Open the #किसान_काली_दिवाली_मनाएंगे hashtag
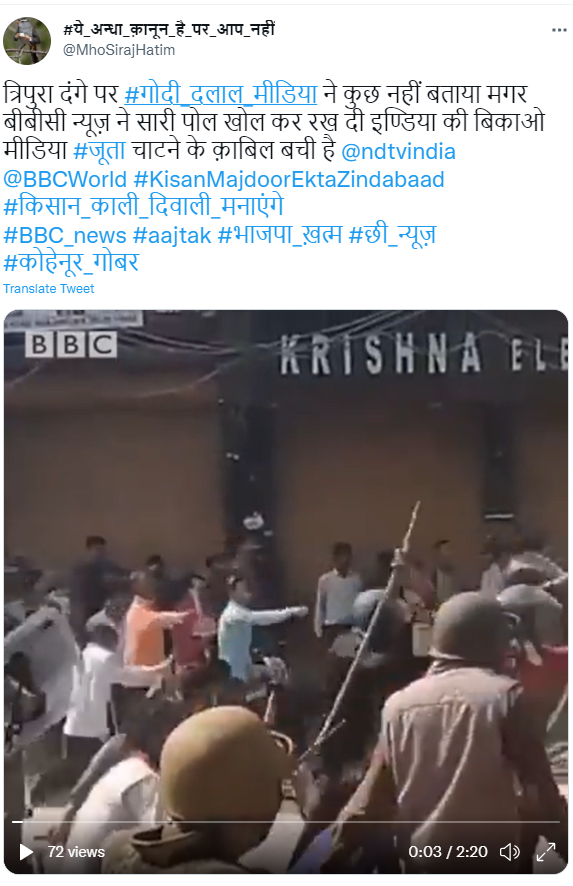The image size is (573, 886). pos(143,206)
